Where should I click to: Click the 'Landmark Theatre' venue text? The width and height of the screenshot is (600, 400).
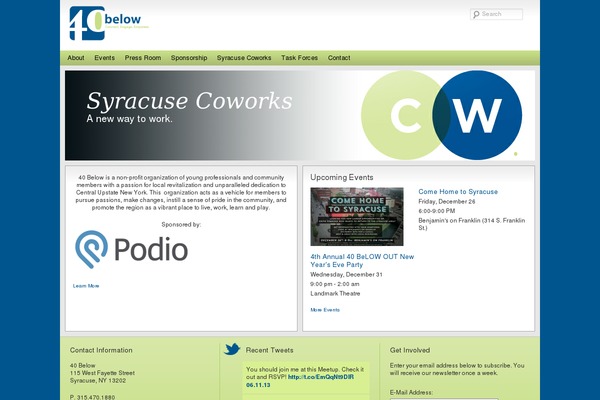(335, 294)
